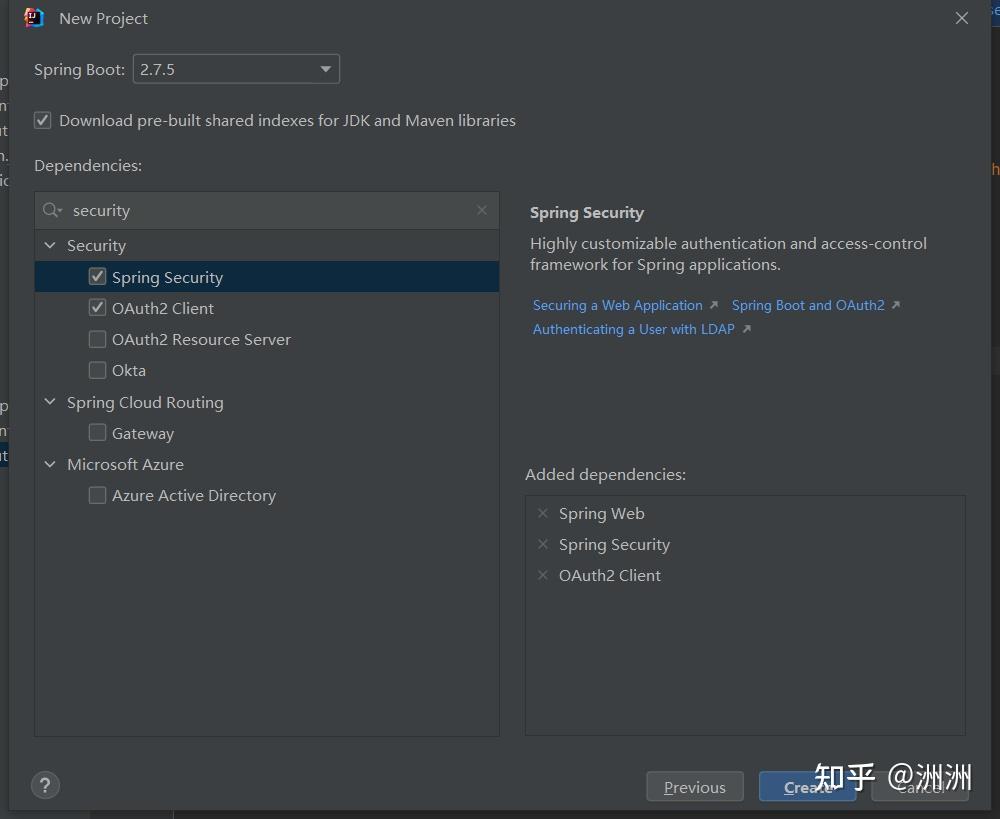
Task: Collapse the Spring Cloud Routing category
Action: tap(50, 402)
